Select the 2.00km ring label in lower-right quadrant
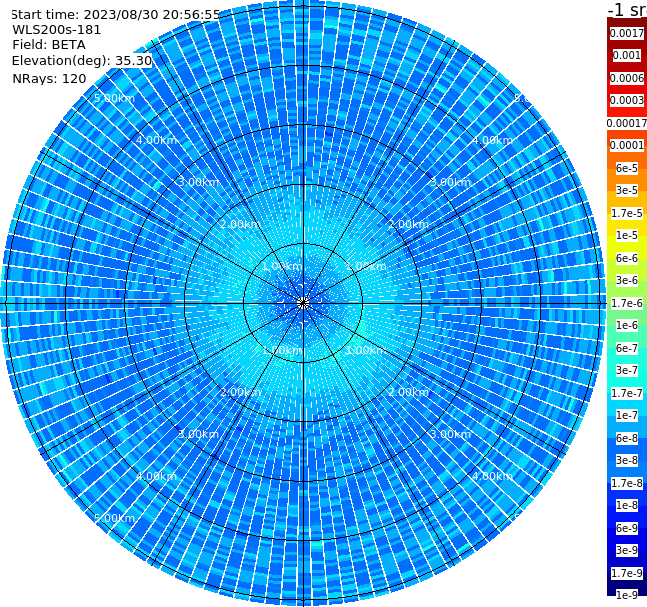The width and height of the screenshot is (647, 607). click(408, 392)
